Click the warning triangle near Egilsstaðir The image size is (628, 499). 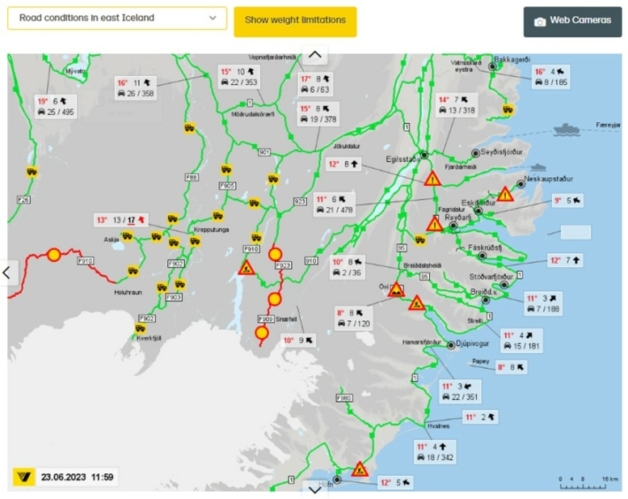tap(433, 179)
